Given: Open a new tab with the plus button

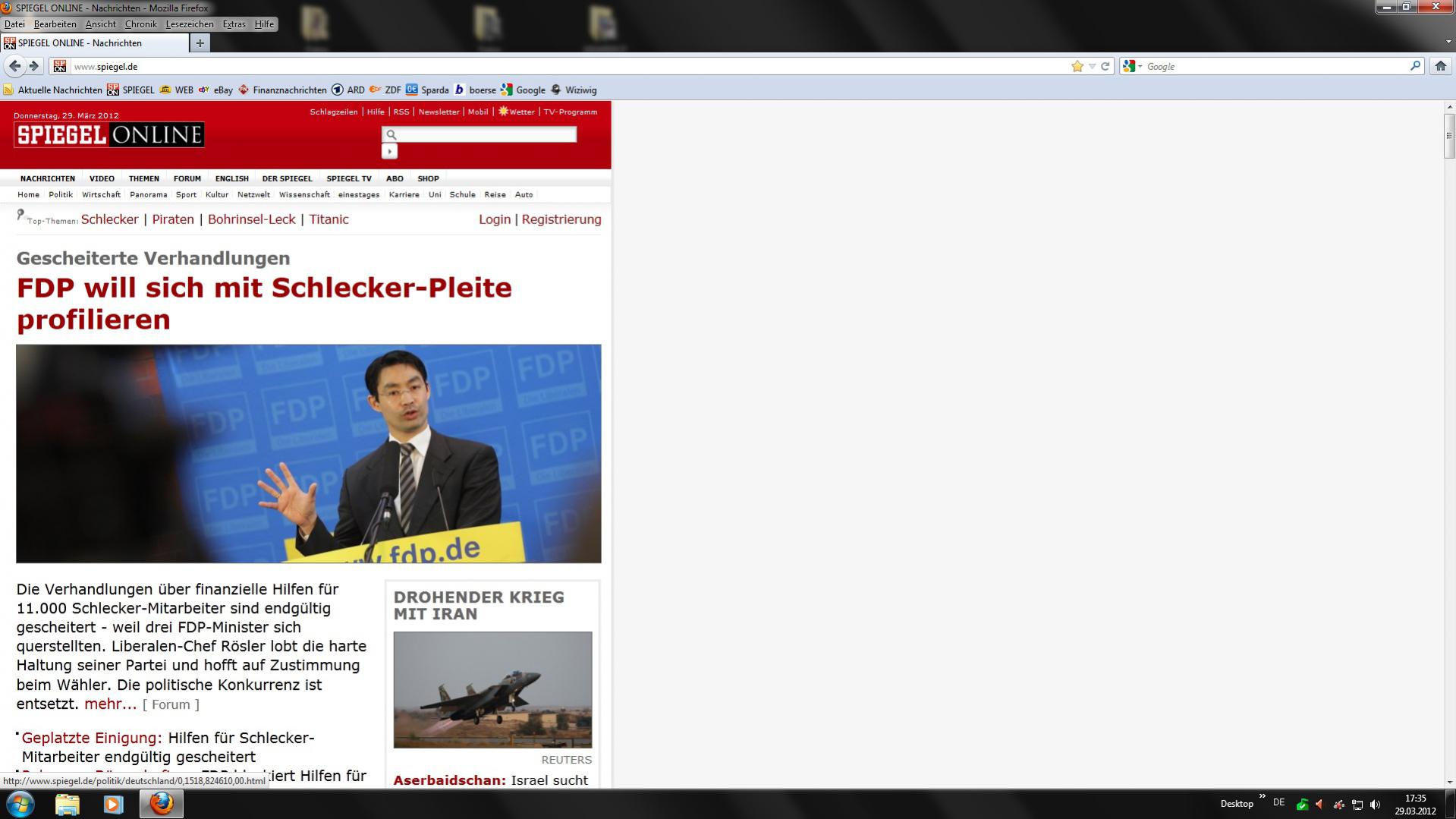Looking at the screenshot, I should pos(200,43).
